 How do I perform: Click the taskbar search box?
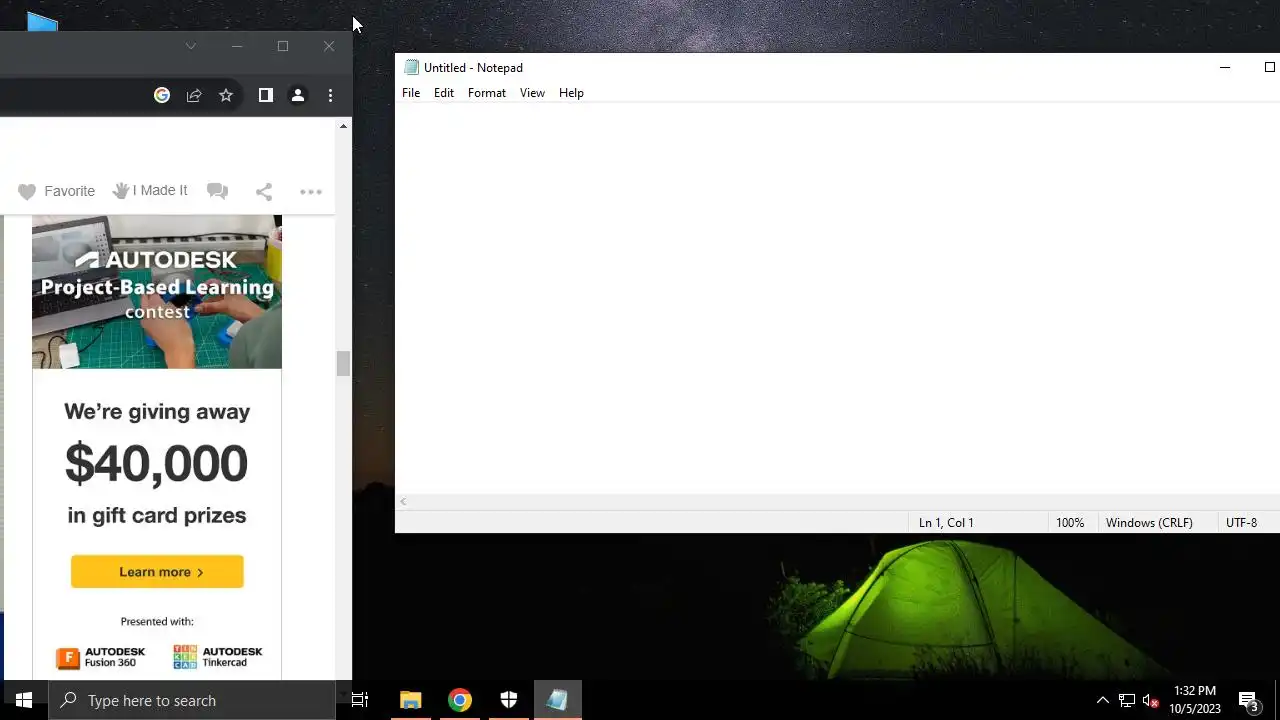(192, 700)
